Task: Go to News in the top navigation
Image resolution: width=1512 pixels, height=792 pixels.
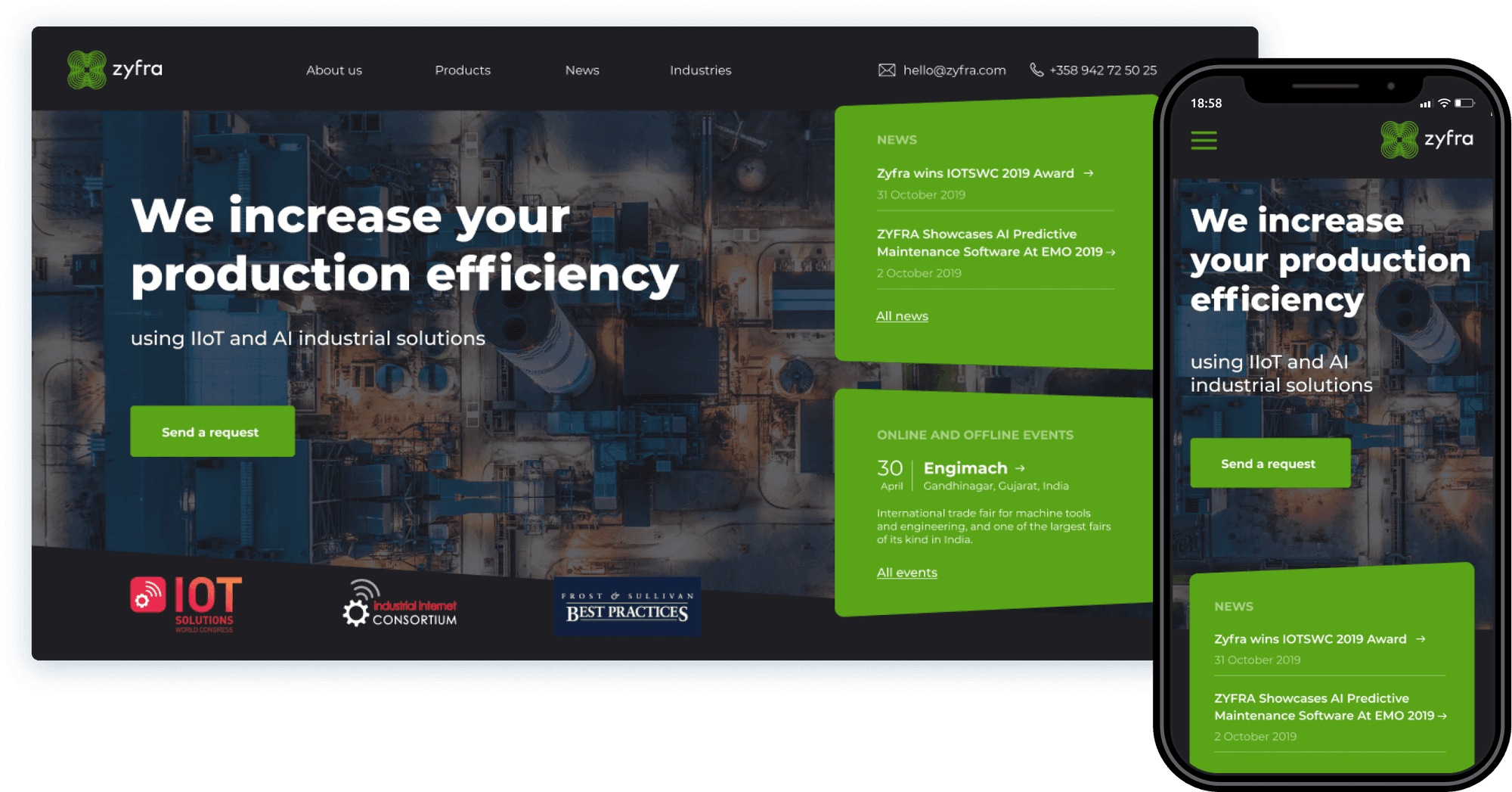Action: pyautogui.click(x=582, y=70)
